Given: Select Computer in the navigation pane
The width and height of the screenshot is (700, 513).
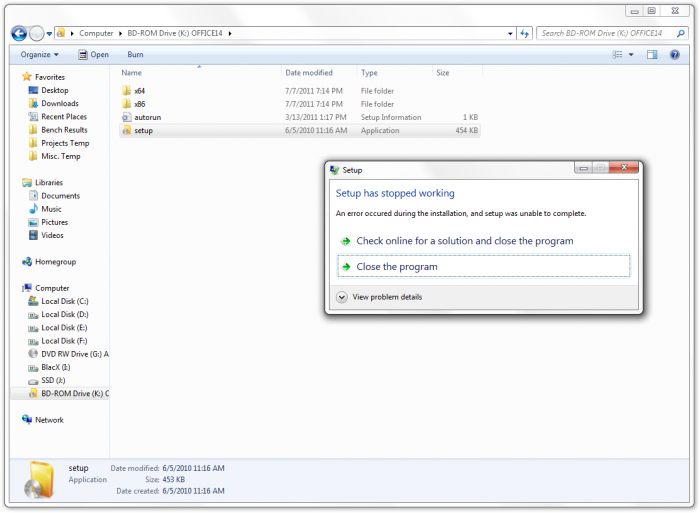Looking at the screenshot, I should (x=52, y=288).
